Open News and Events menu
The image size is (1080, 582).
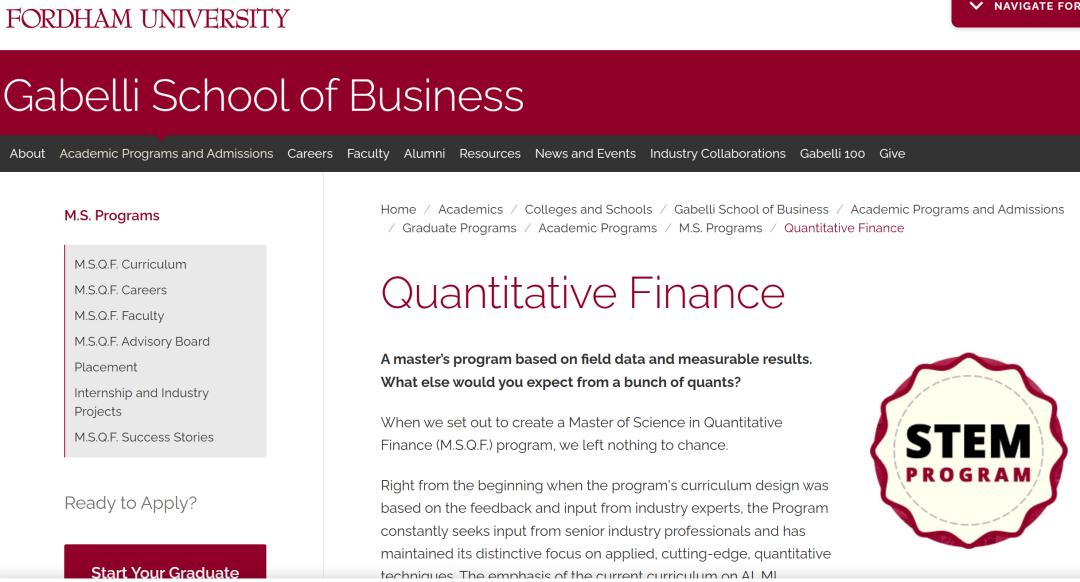coord(585,154)
